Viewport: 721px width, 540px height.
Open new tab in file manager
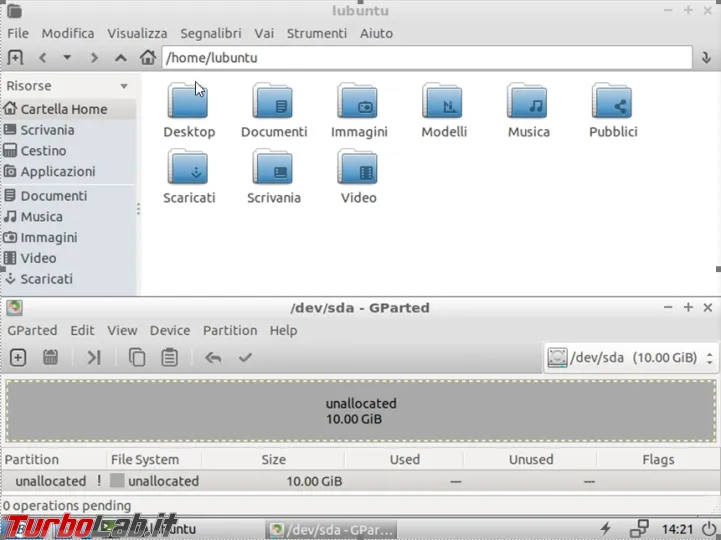click(15, 58)
